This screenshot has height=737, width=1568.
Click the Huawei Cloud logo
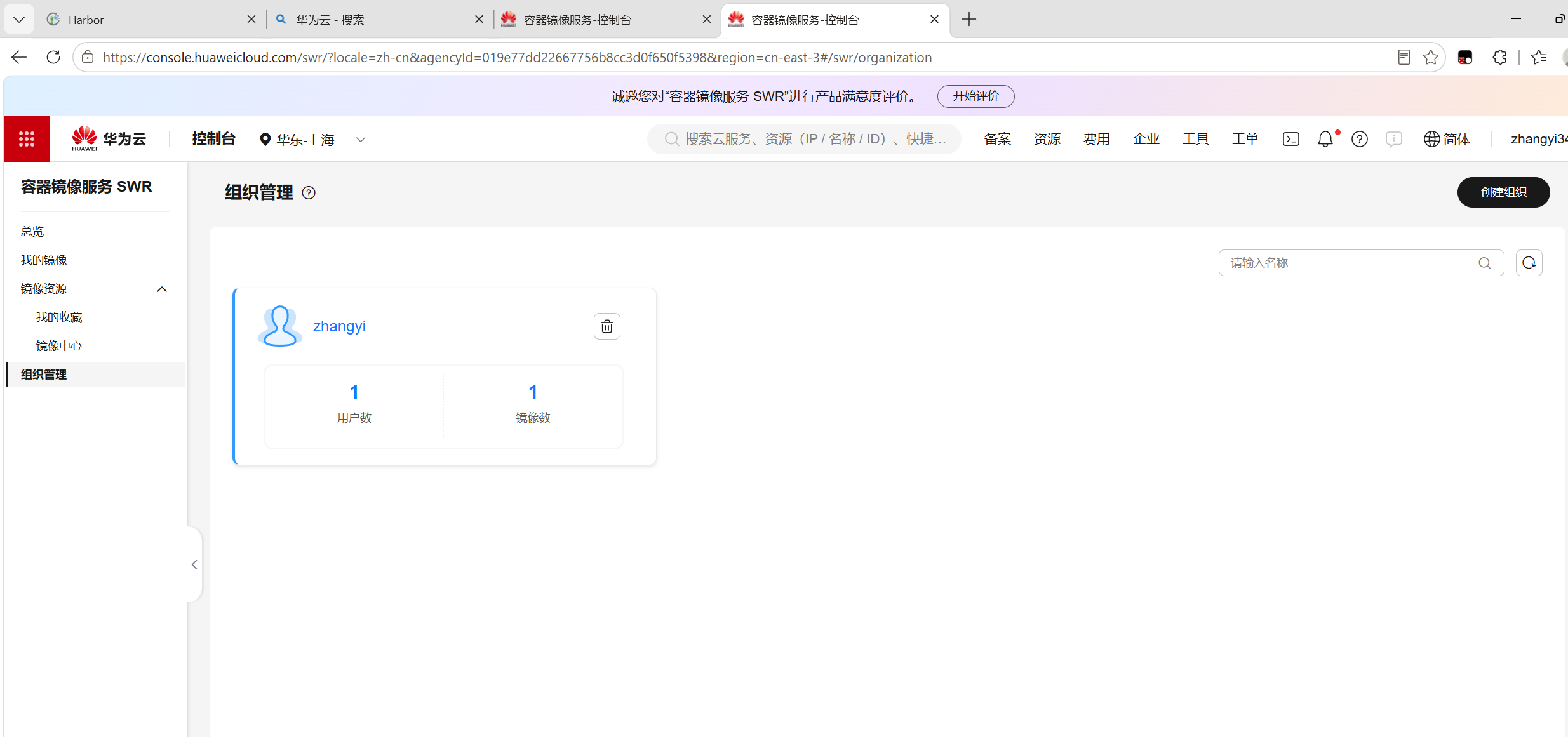[x=109, y=139]
